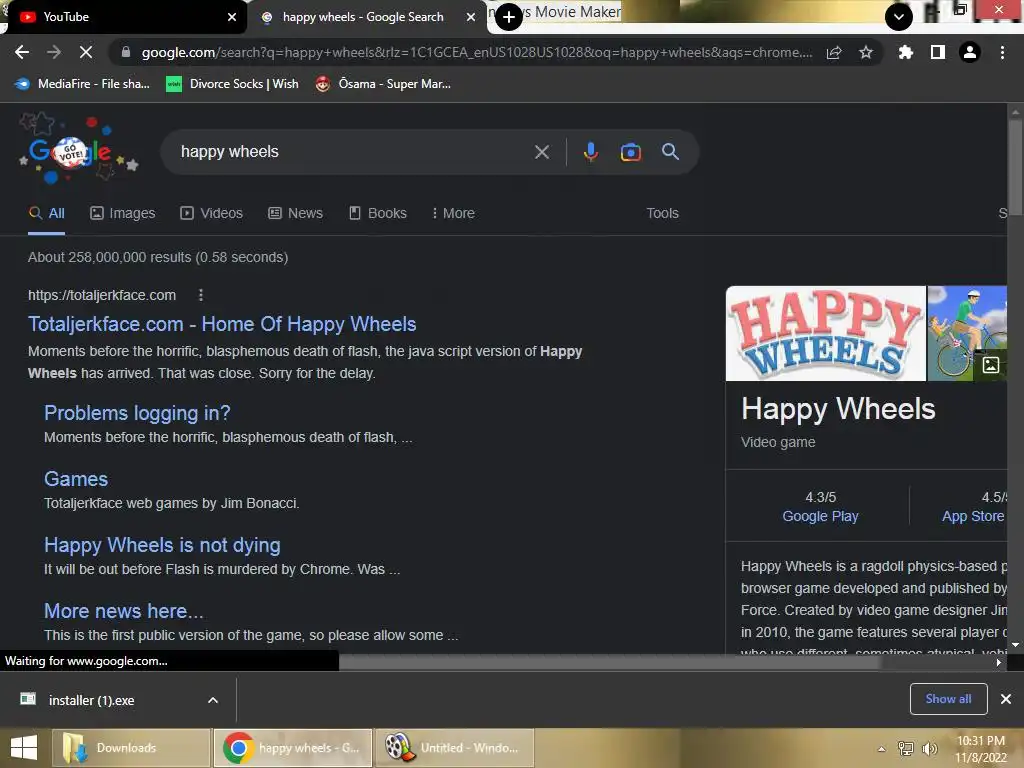Open more images icon on thumbnail
Viewport: 1024px width, 768px height.
pyautogui.click(x=991, y=364)
